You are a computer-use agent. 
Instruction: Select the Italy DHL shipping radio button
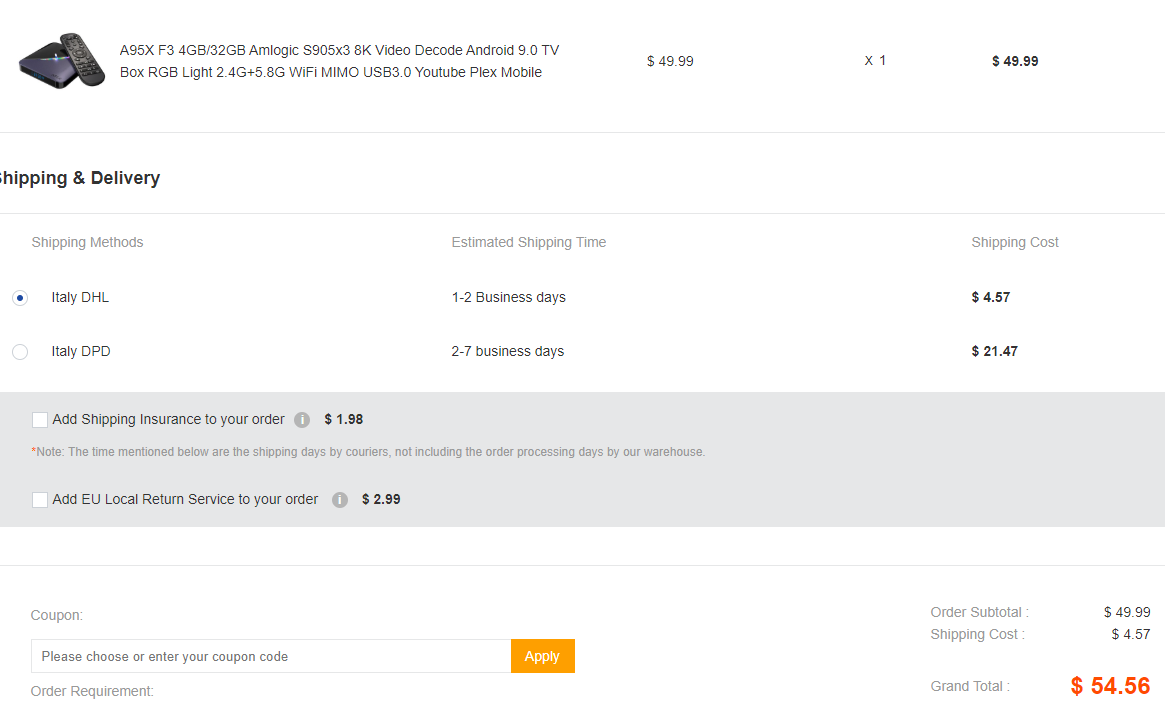[20, 298]
